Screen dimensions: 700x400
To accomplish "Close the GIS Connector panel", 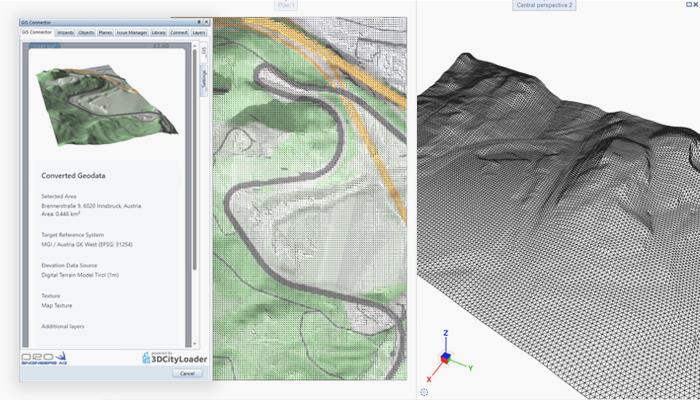I will tap(204, 20).
